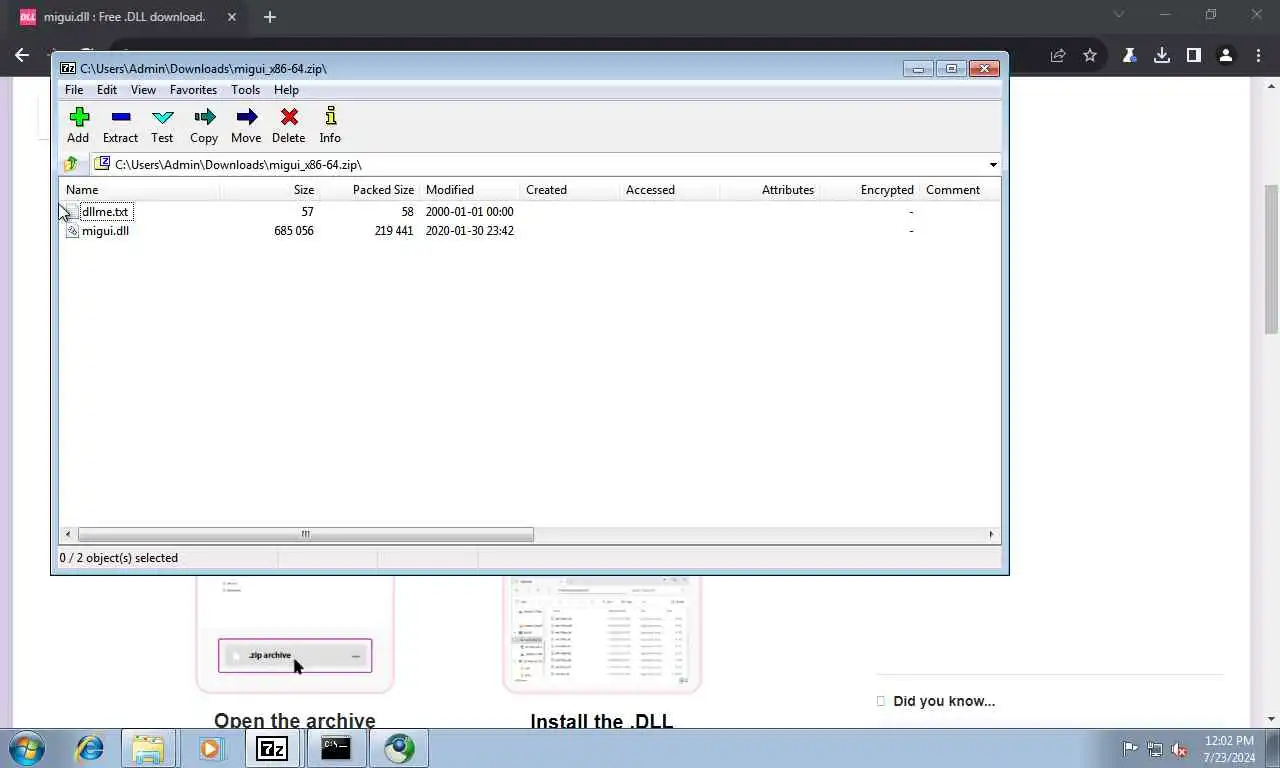
Task: Select migui.dll file name
Action: pos(105,231)
